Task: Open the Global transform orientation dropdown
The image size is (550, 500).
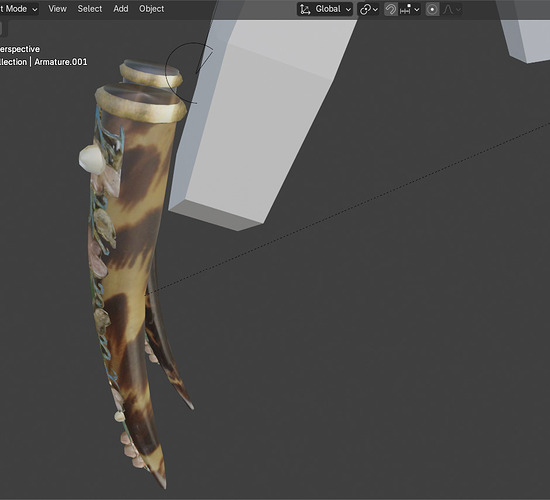Action: pos(325,9)
